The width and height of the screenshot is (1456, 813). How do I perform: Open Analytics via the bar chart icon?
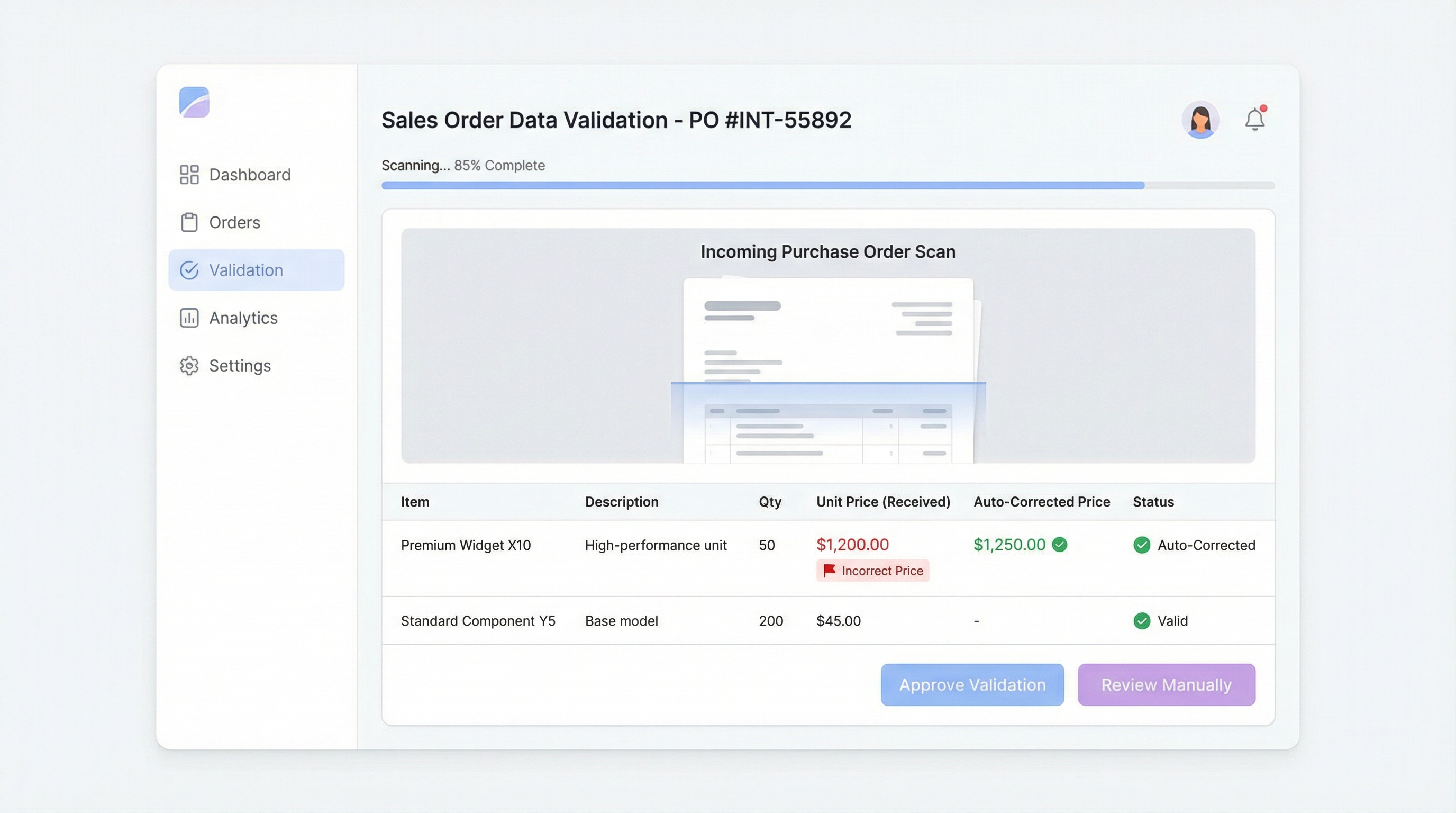189,318
